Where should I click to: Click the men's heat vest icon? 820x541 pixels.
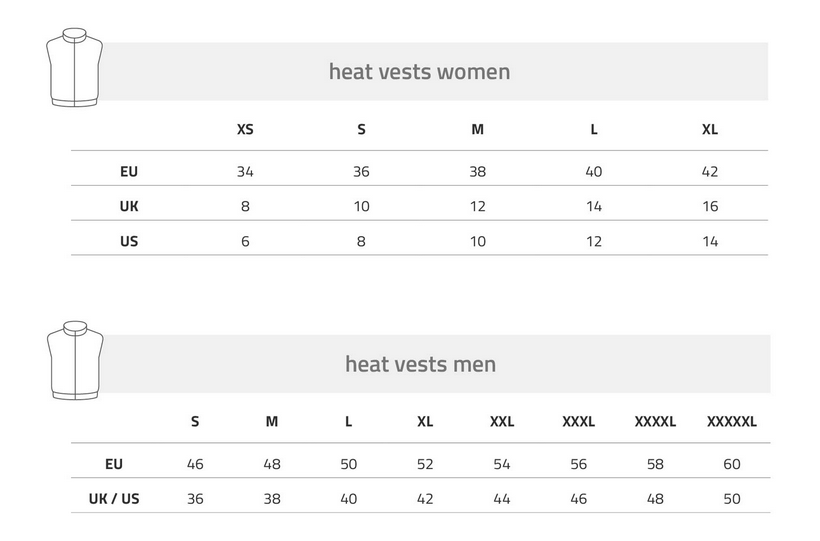pos(75,360)
